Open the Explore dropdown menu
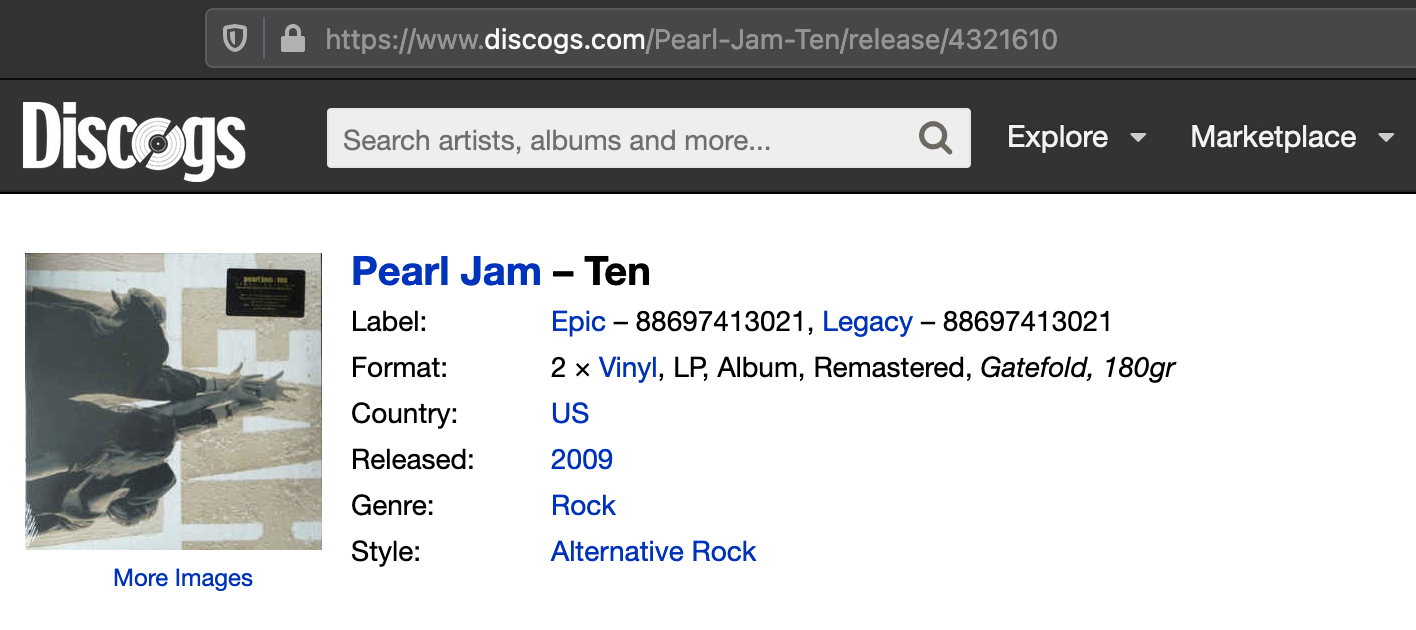 coord(1057,137)
